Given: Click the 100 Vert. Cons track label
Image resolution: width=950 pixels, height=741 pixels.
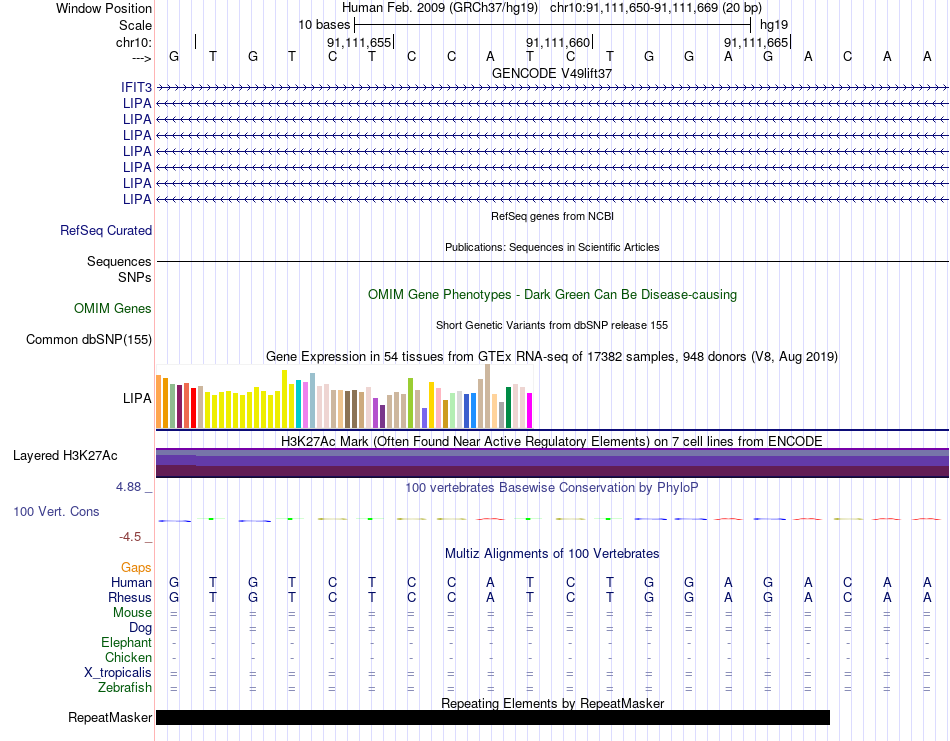Looking at the screenshot, I should click(x=56, y=511).
